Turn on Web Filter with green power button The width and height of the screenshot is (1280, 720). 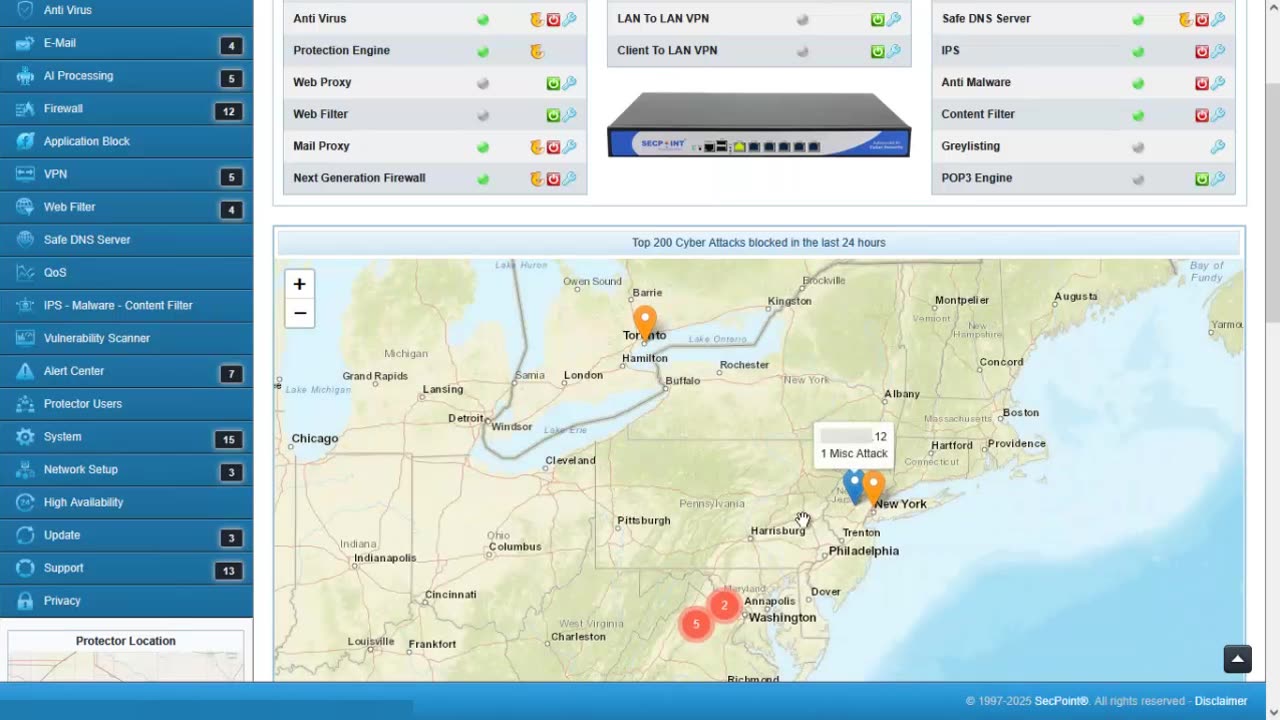click(x=553, y=115)
